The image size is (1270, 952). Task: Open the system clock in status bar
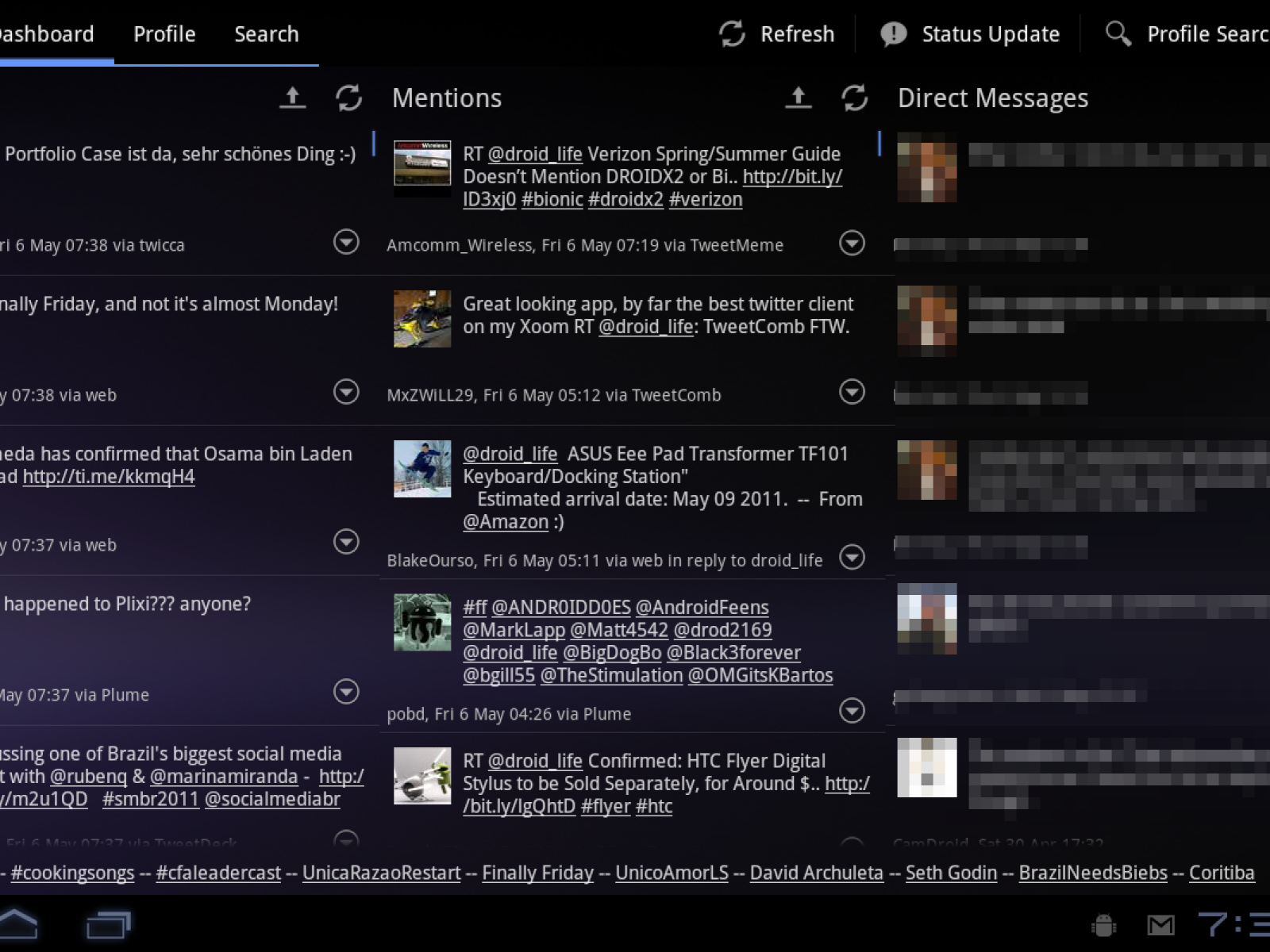1233,924
